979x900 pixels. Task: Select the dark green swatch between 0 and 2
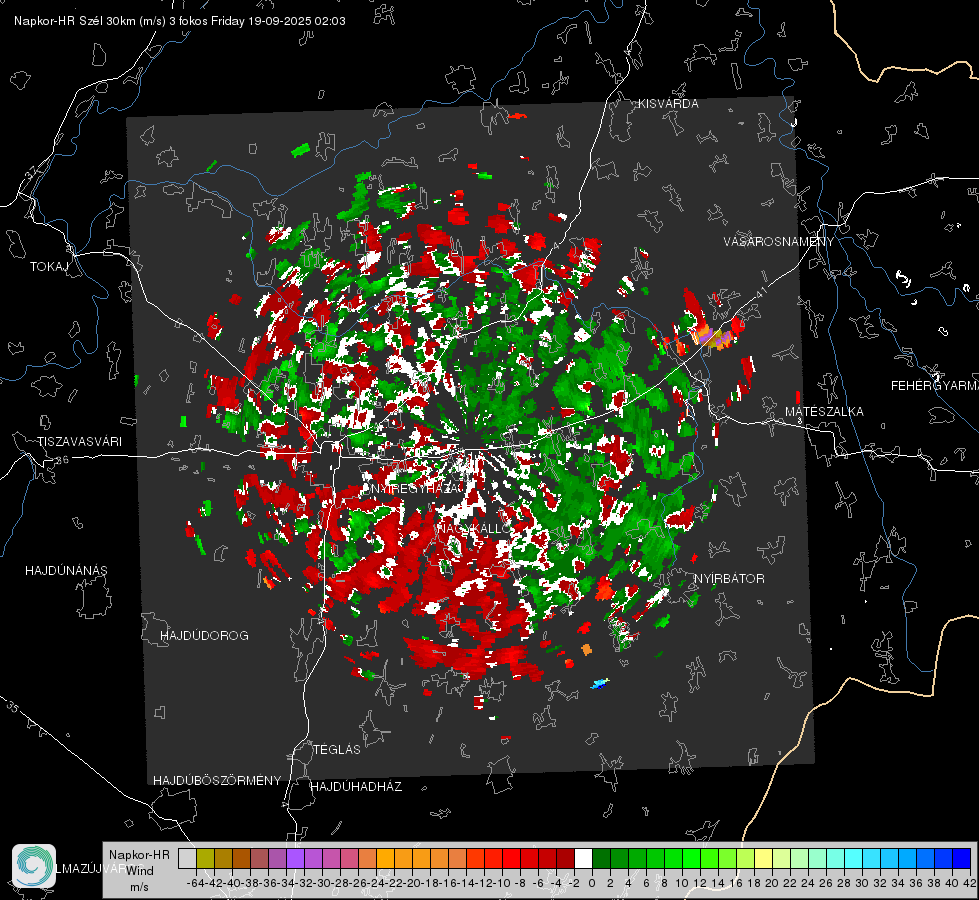point(601,858)
